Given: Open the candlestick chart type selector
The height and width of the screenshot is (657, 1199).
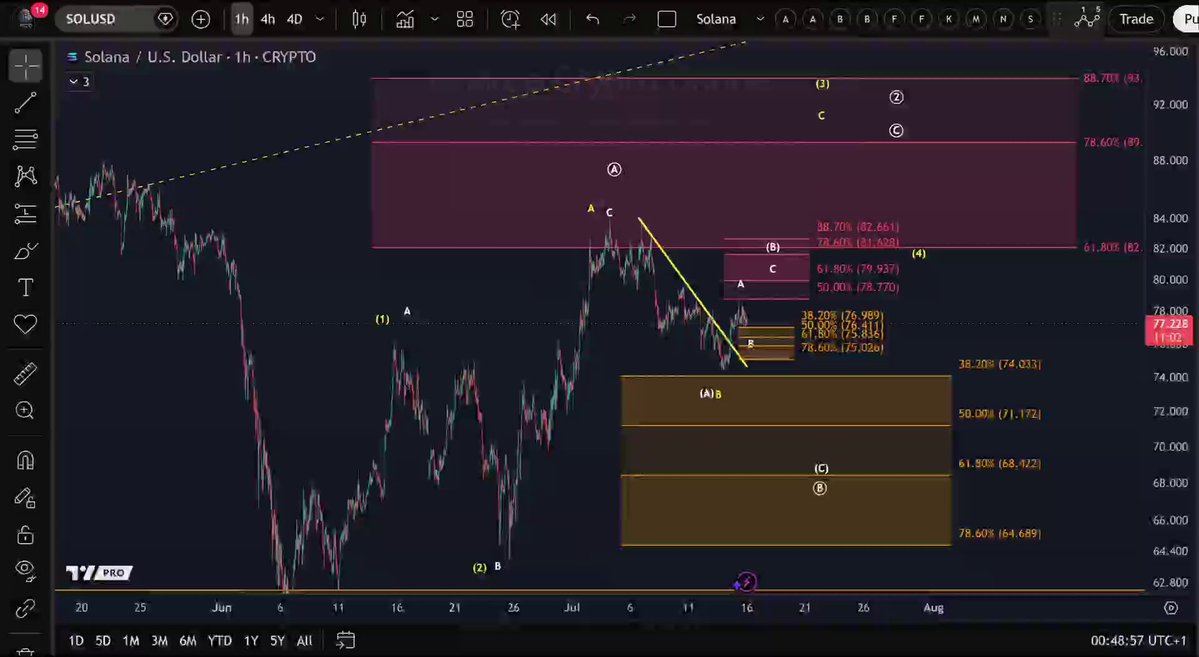Looking at the screenshot, I should 359,19.
